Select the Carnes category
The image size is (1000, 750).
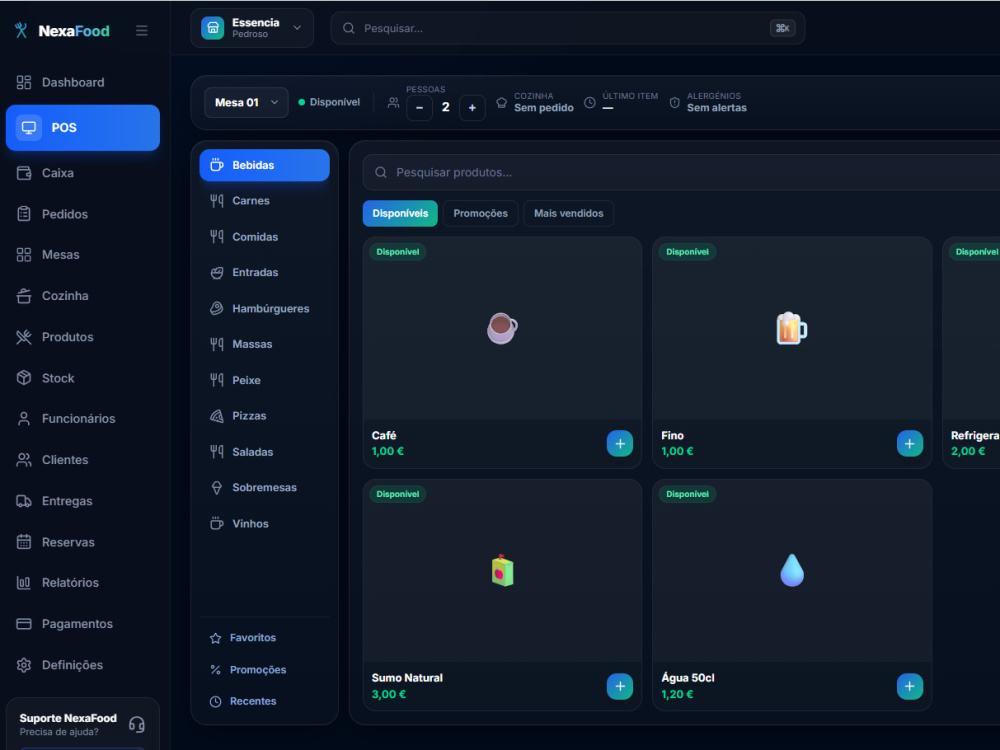pos(265,201)
